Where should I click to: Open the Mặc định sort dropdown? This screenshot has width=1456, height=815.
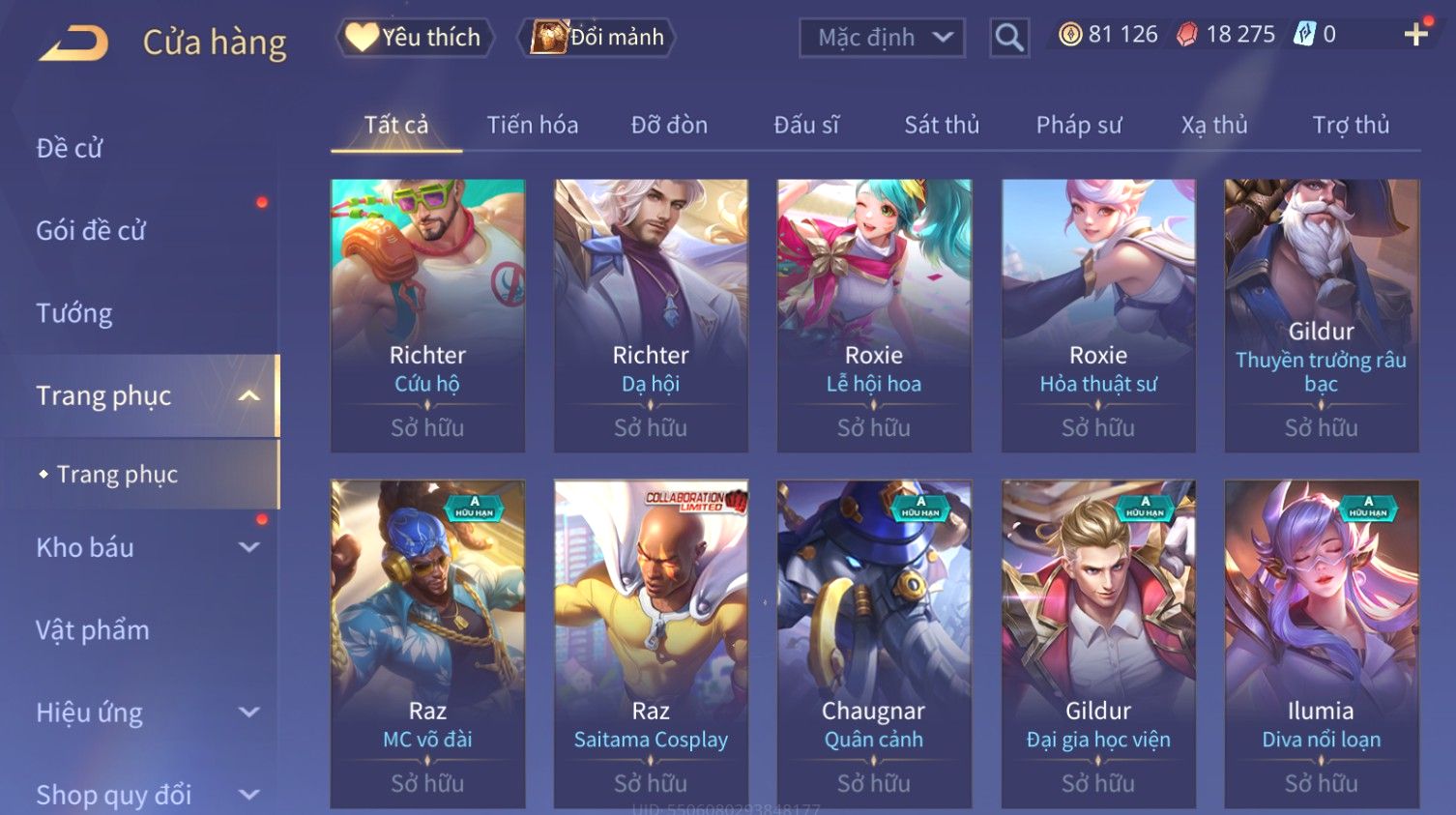tap(882, 38)
